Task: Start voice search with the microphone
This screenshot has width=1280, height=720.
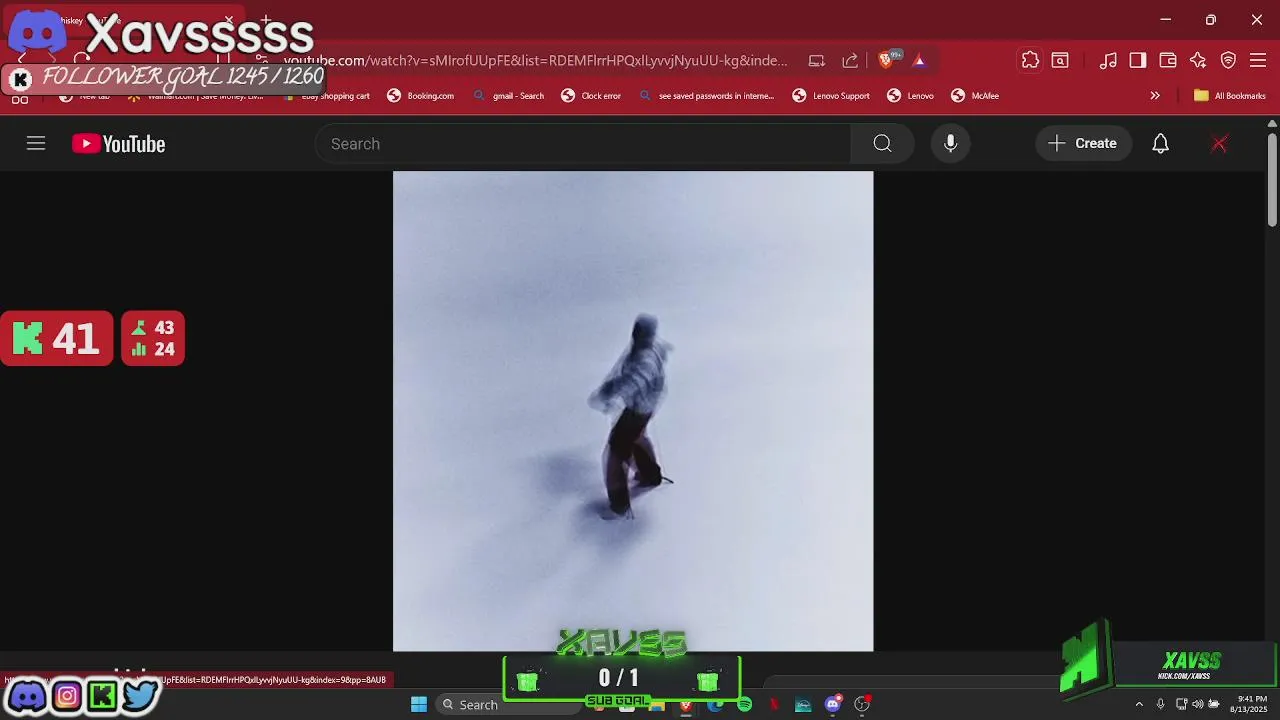Action: click(x=950, y=144)
